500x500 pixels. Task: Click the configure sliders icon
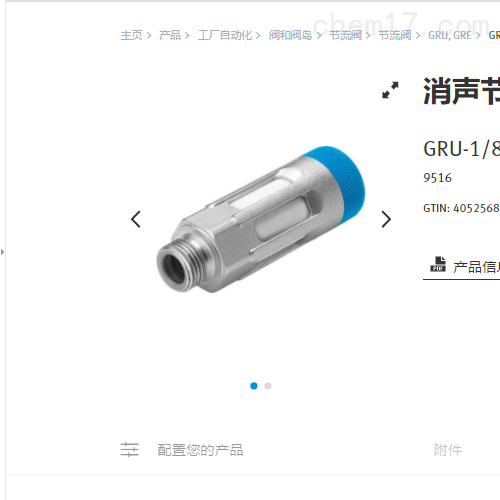click(x=129, y=450)
